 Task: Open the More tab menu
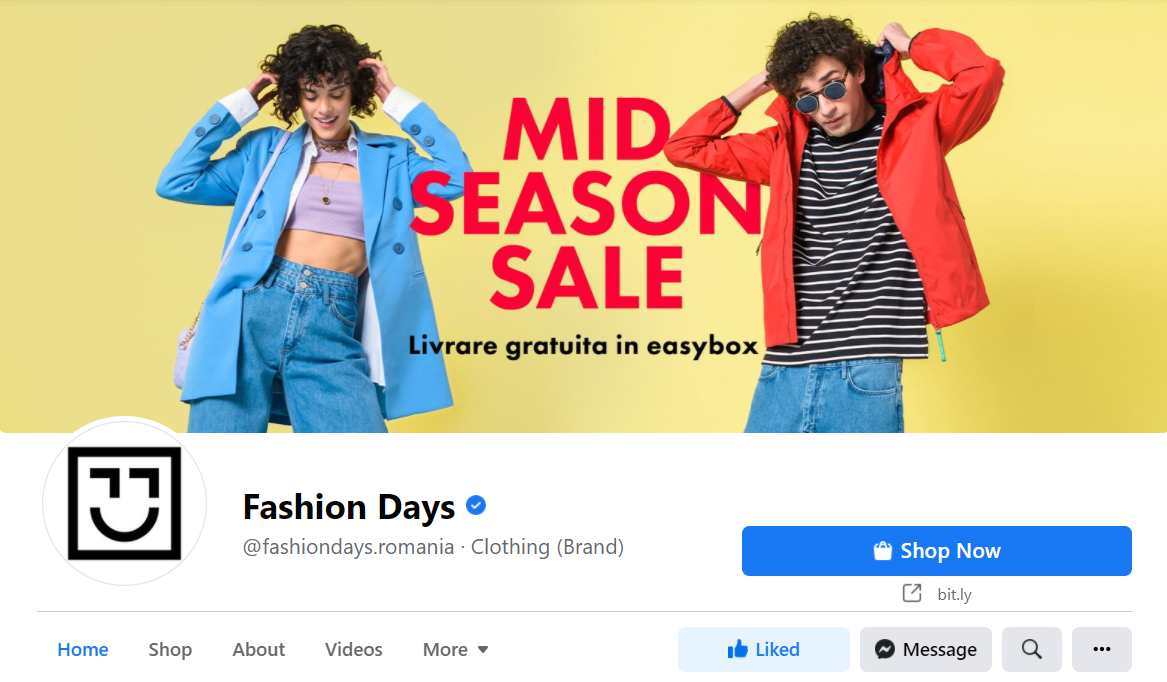tap(455, 649)
